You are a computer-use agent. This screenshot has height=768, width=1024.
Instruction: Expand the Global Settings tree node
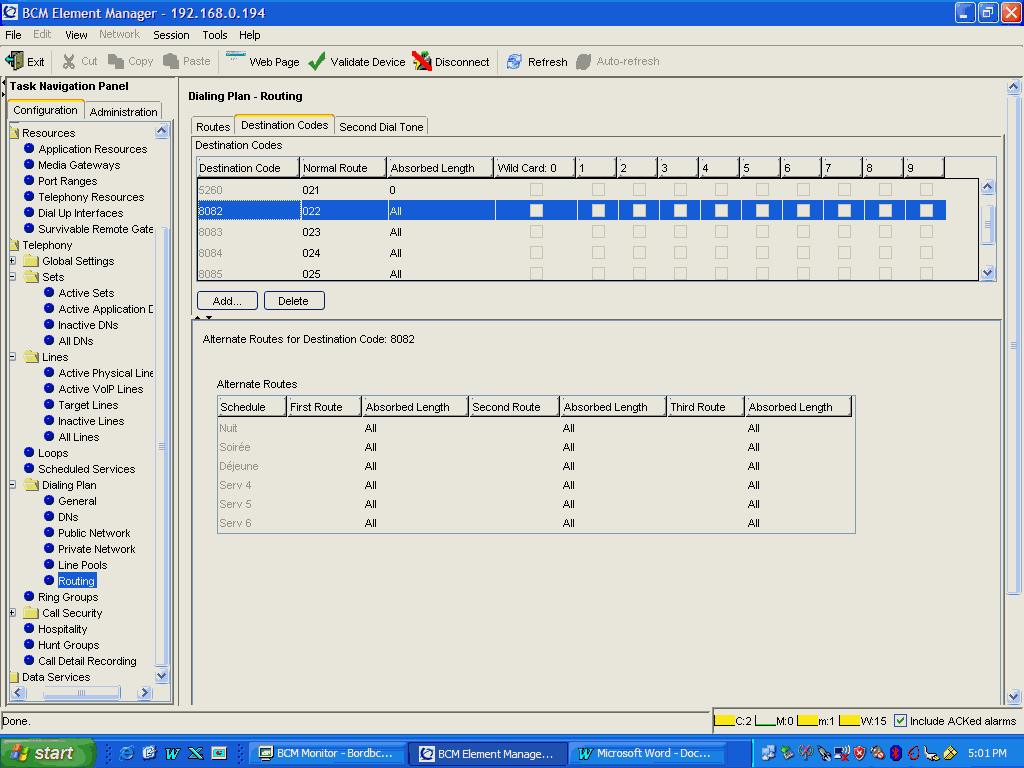12,261
